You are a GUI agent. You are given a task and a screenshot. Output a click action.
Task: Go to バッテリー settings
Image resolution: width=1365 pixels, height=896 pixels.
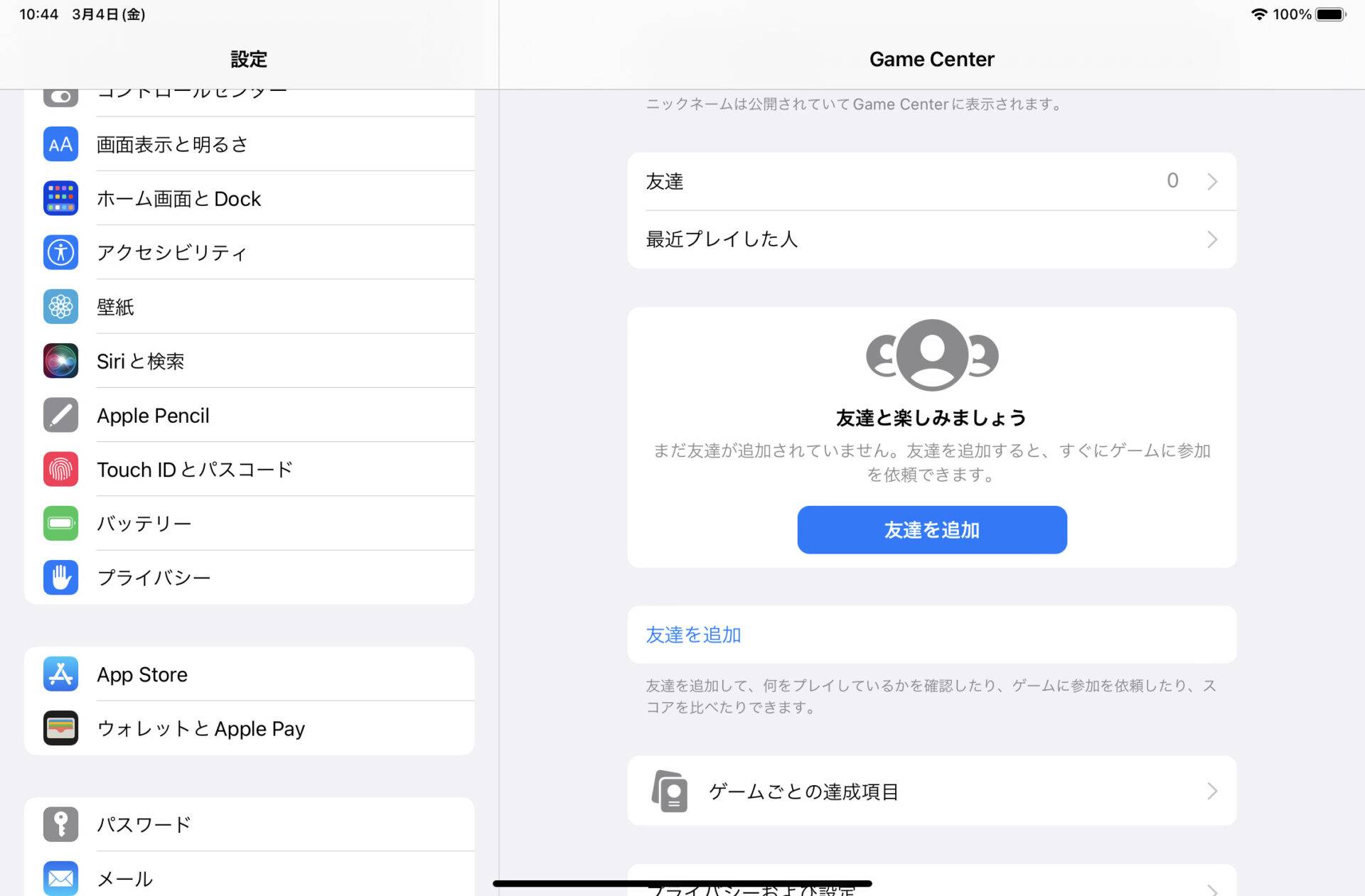tap(249, 523)
